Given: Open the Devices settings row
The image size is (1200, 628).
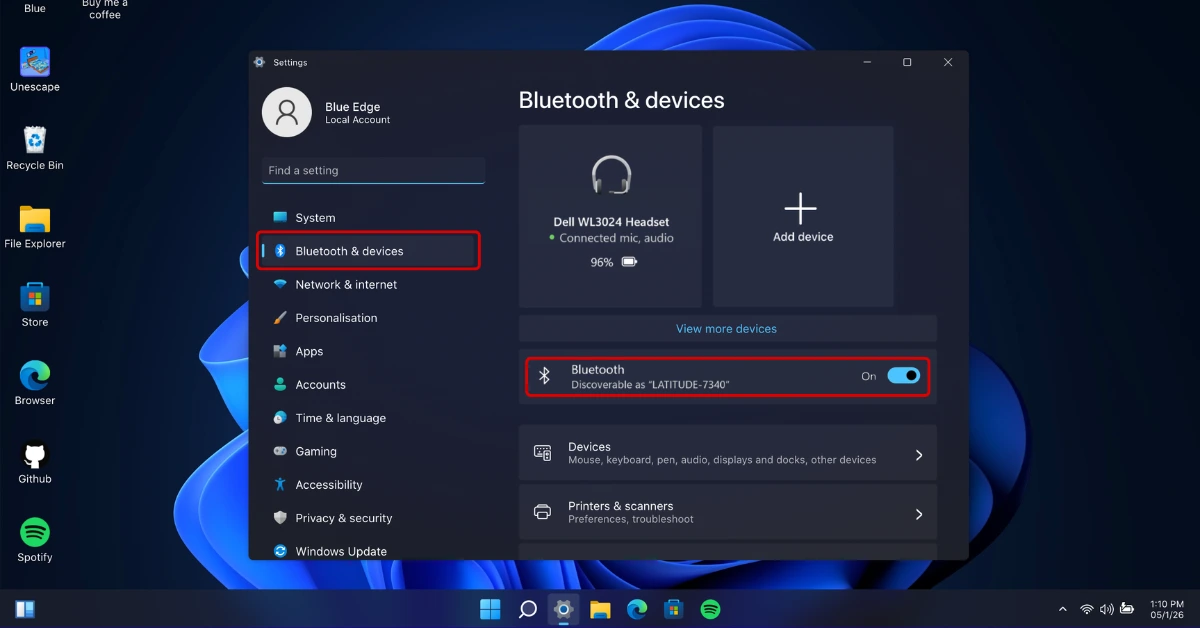Looking at the screenshot, I should click(728, 453).
